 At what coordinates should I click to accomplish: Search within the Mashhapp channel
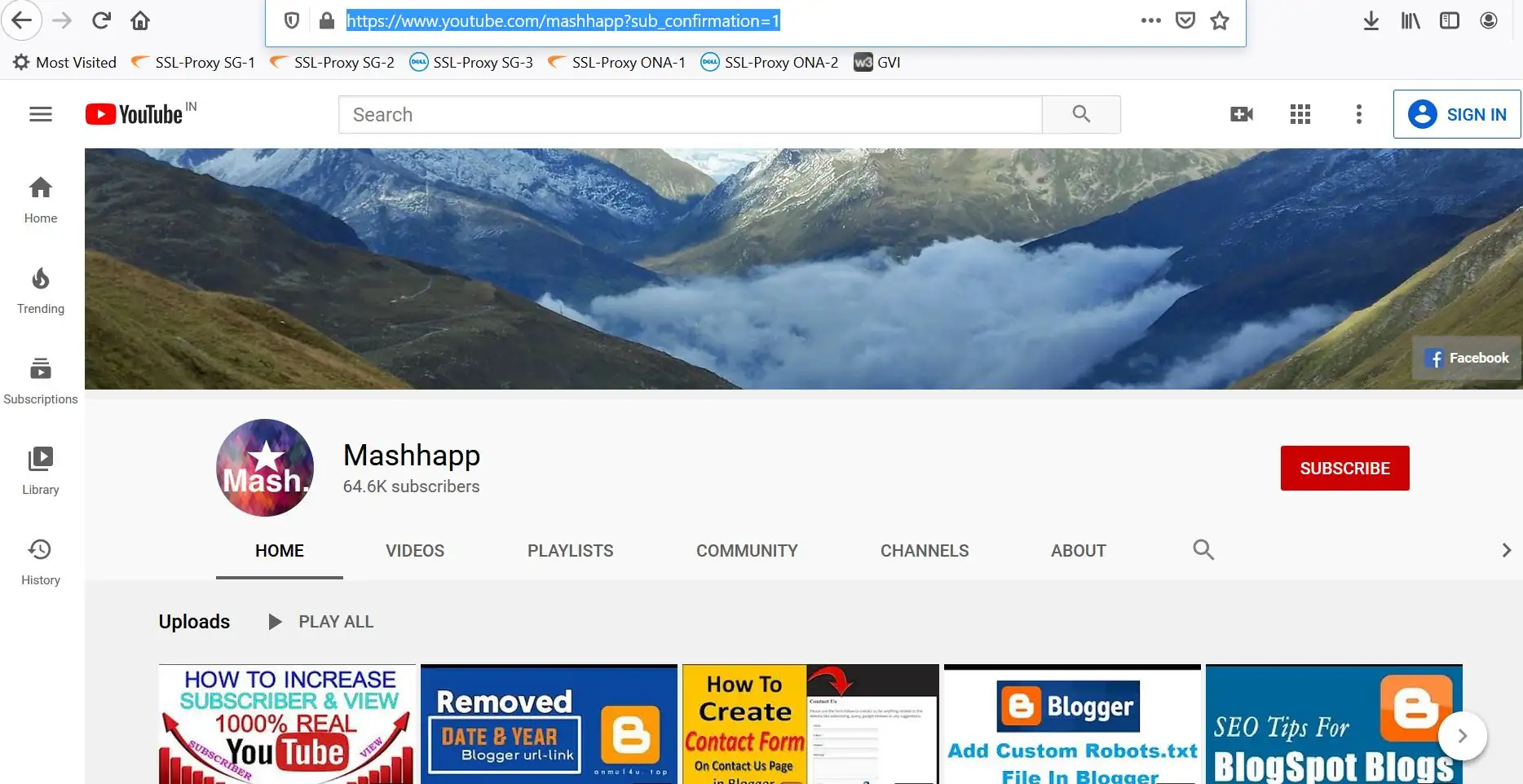tap(1203, 550)
